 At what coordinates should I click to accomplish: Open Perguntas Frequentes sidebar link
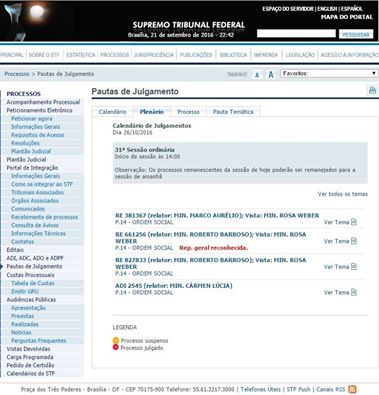coord(39,341)
